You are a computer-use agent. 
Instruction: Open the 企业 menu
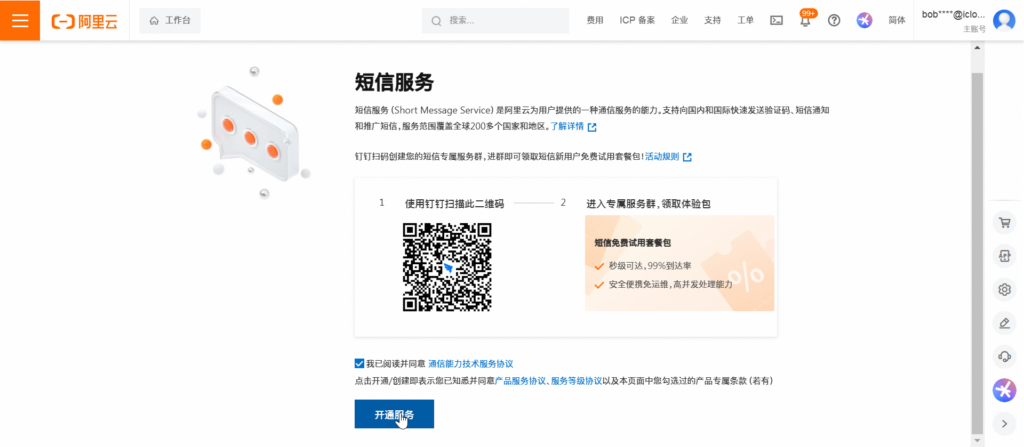pos(679,20)
